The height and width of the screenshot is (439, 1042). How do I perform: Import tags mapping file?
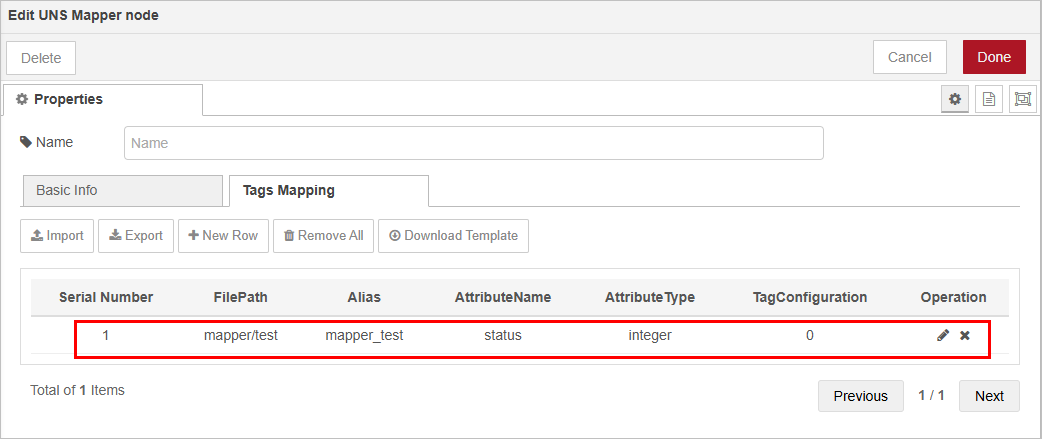(57, 236)
